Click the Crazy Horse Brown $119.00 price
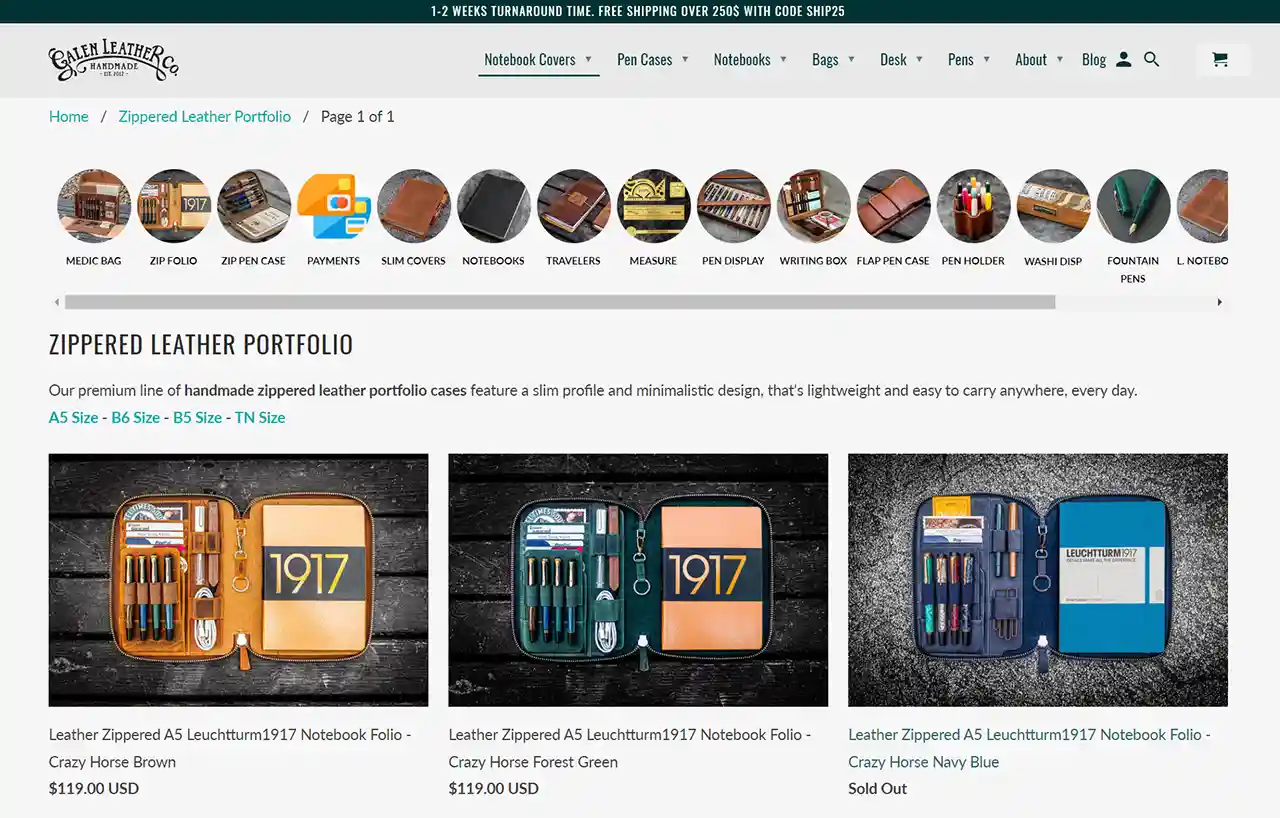The height and width of the screenshot is (818, 1280). 94,788
